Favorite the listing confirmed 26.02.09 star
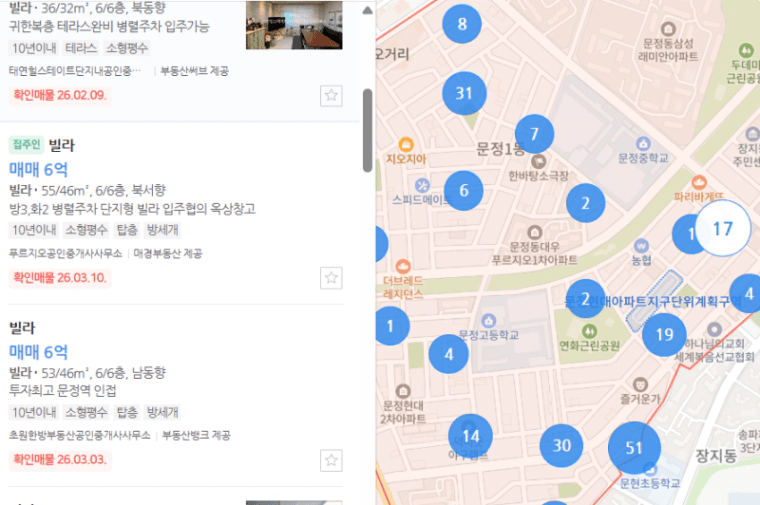760x505 pixels. coord(331,95)
